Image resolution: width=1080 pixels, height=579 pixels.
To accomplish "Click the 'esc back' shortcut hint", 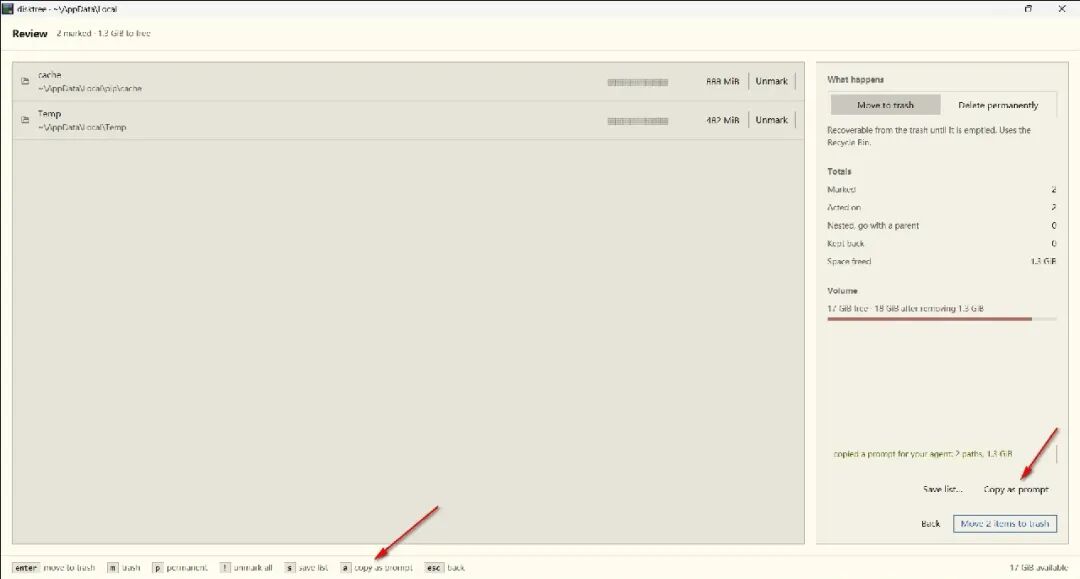I will [x=445, y=567].
